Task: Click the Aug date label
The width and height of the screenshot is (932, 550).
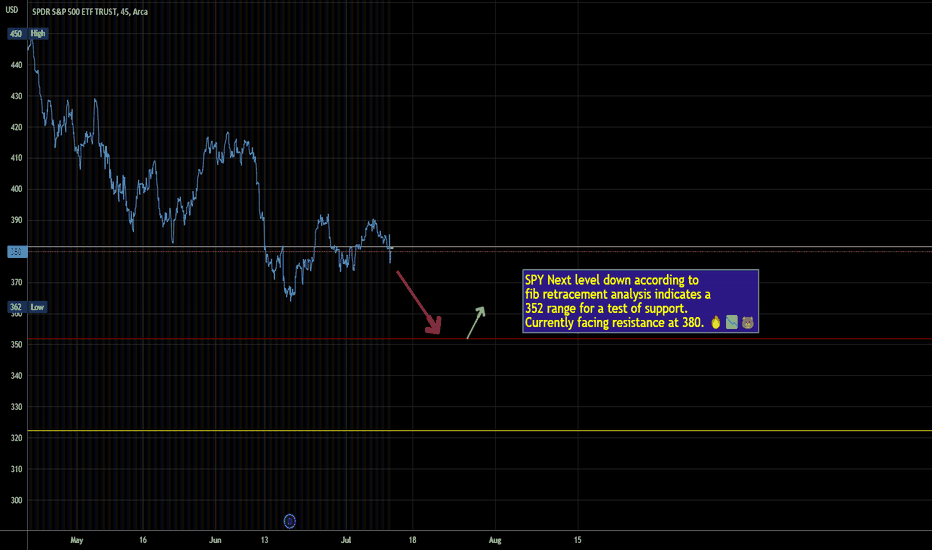Action: (495, 540)
